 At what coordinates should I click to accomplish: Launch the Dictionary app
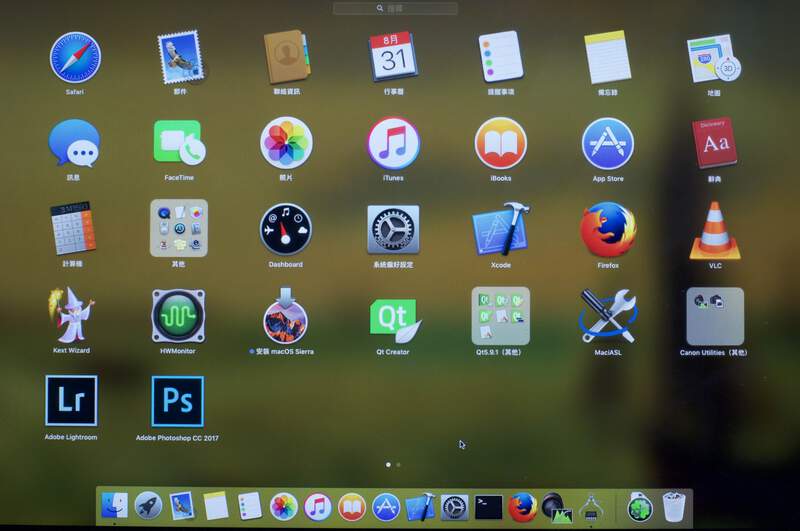pyautogui.click(x=714, y=144)
